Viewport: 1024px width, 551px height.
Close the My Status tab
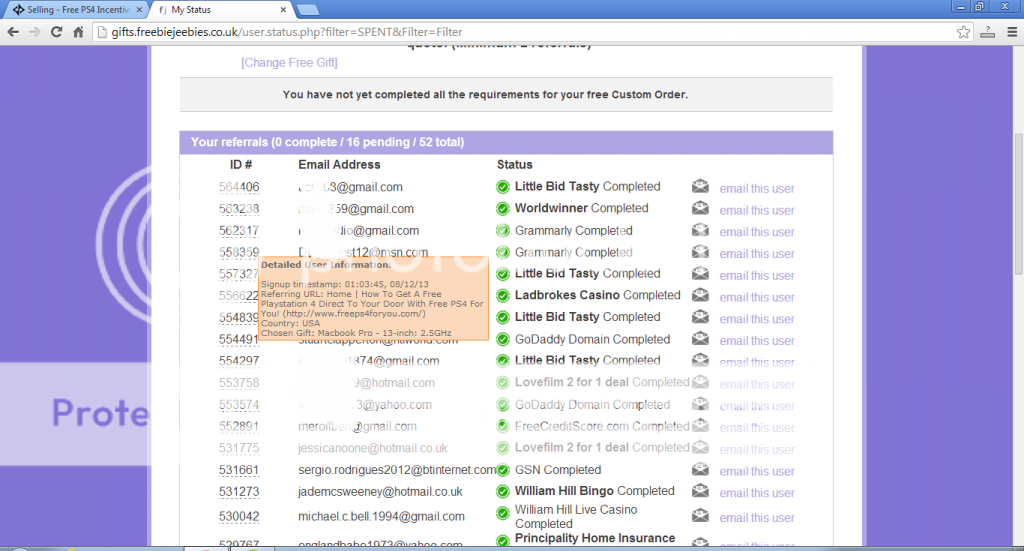click(283, 10)
